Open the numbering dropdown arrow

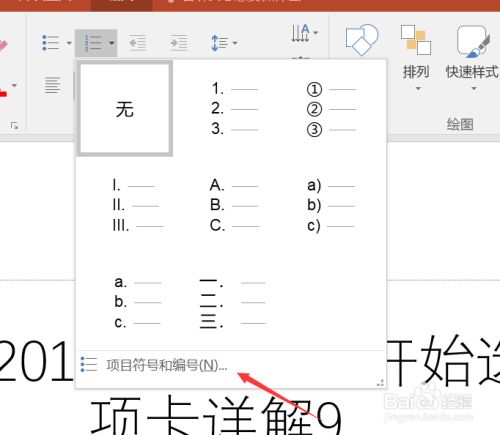112,43
